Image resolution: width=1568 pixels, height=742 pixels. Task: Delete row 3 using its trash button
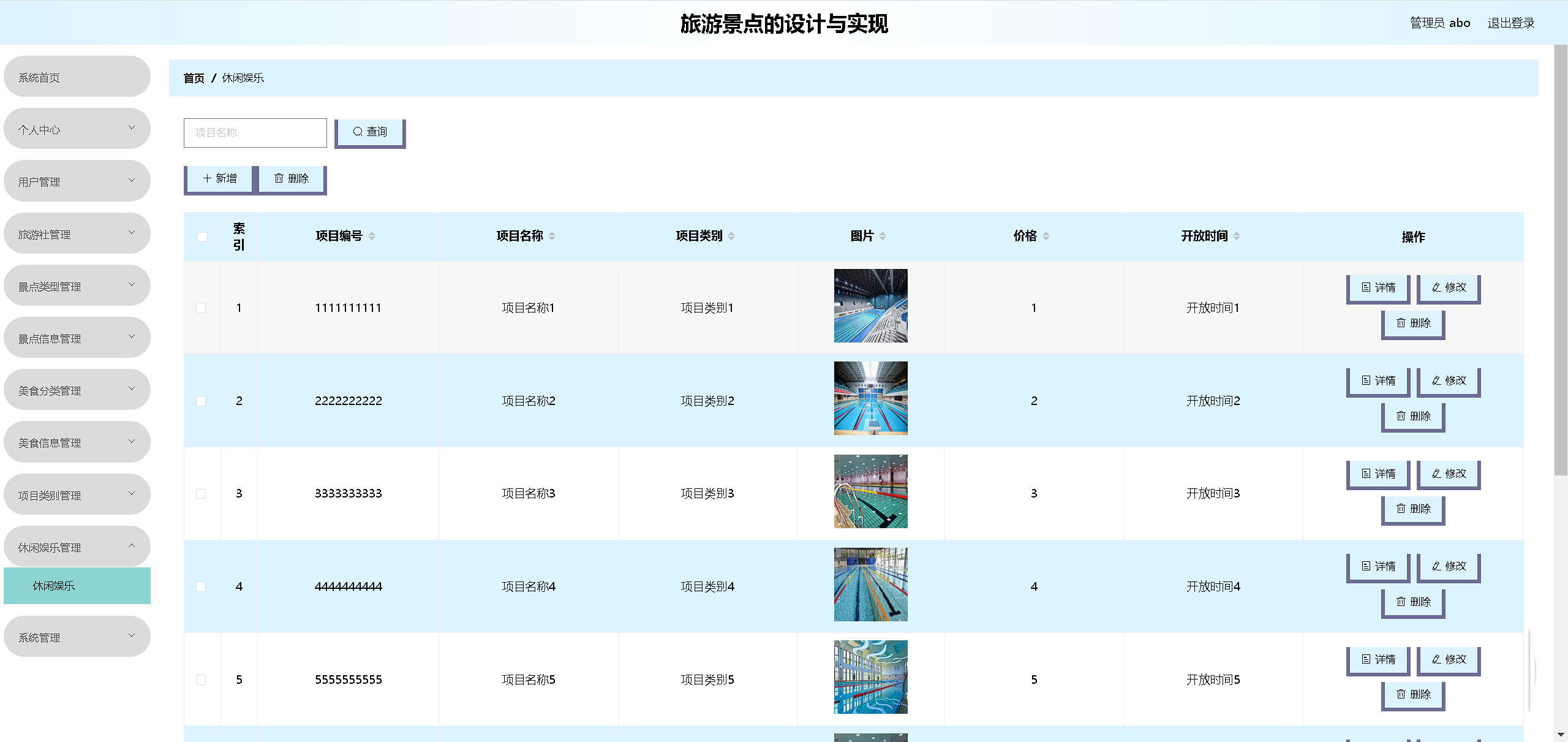pos(1413,509)
